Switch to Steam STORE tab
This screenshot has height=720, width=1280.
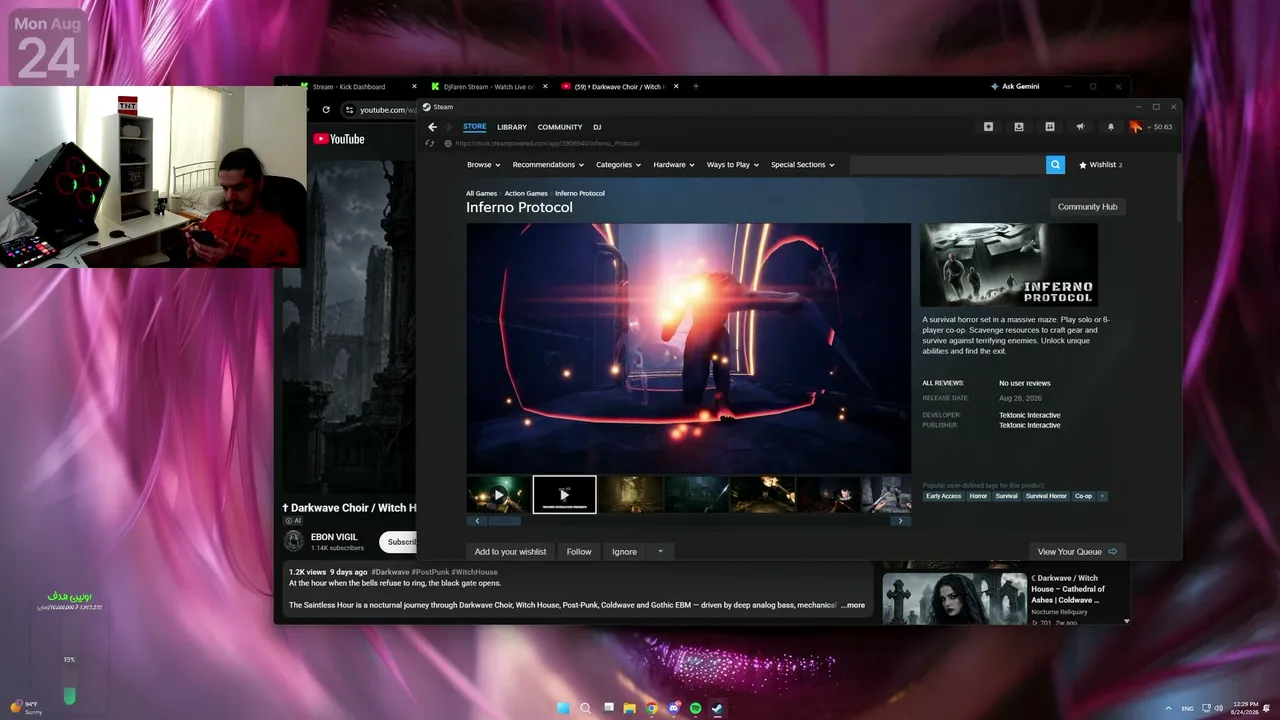475,127
